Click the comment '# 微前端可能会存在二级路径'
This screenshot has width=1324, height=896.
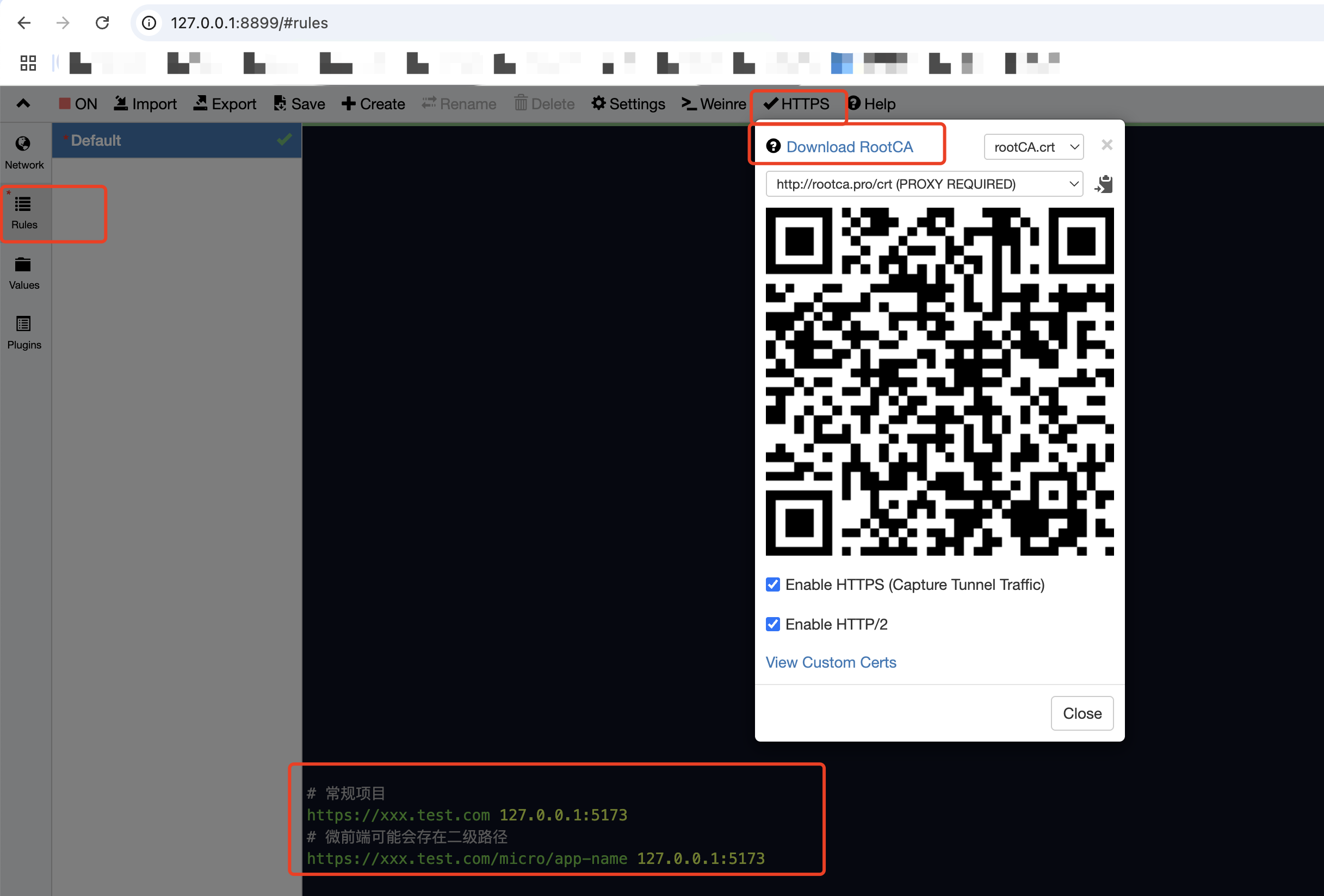click(x=407, y=837)
